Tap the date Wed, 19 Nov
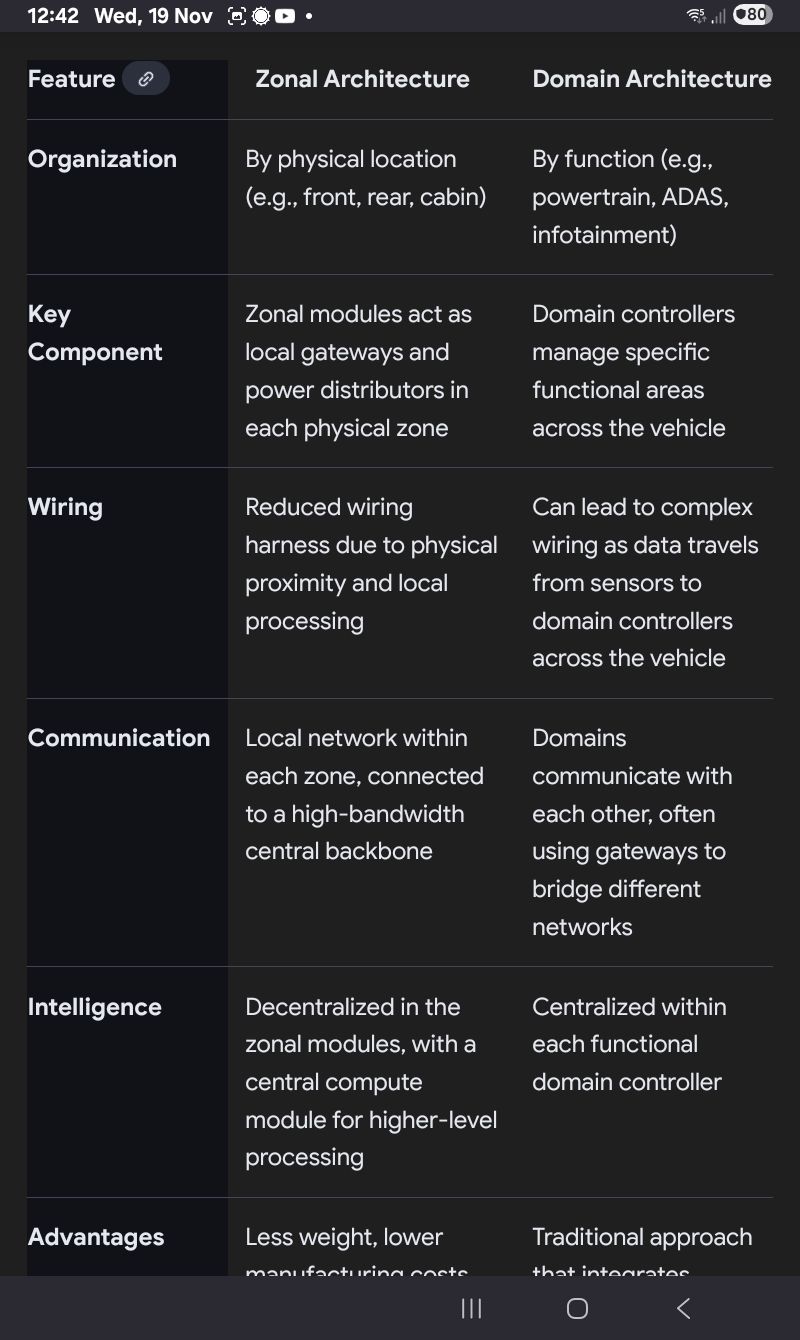This screenshot has width=800, height=1340. pyautogui.click(x=153, y=16)
